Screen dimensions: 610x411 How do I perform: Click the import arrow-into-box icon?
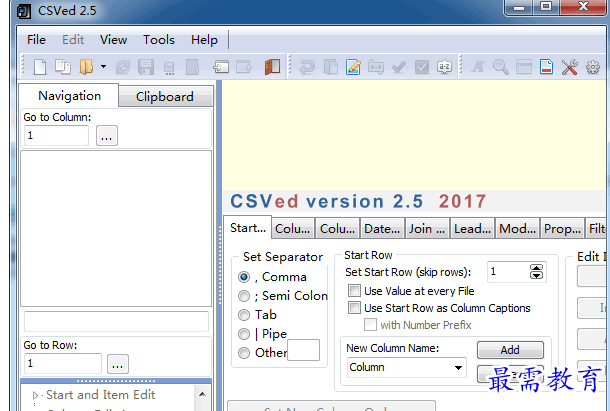tap(221, 67)
